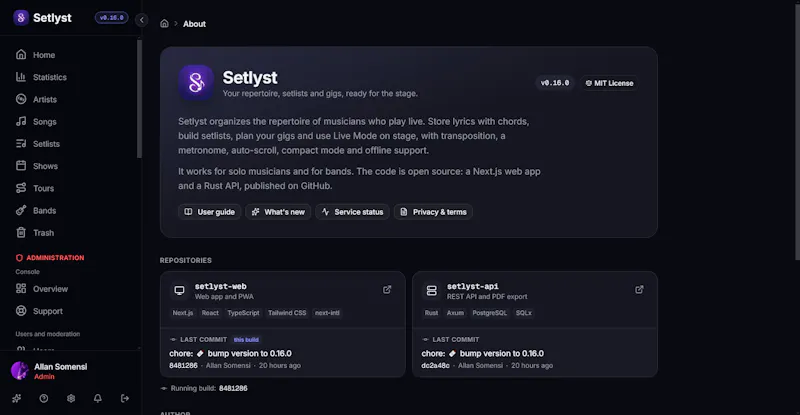Open the User guide

pyautogui.click(x=210, y=212)
